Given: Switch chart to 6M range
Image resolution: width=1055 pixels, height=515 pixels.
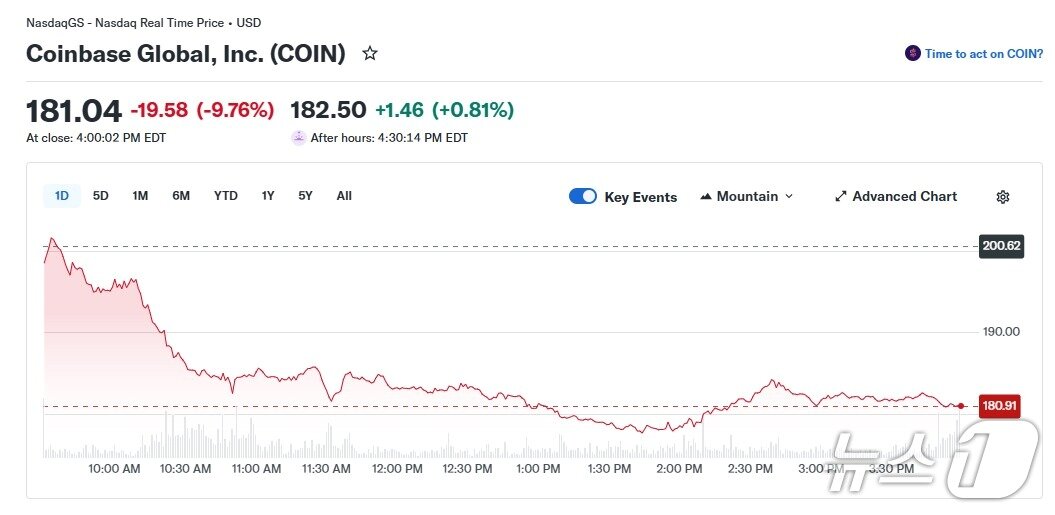Looking at the screenshot, I should coord(181,196).
